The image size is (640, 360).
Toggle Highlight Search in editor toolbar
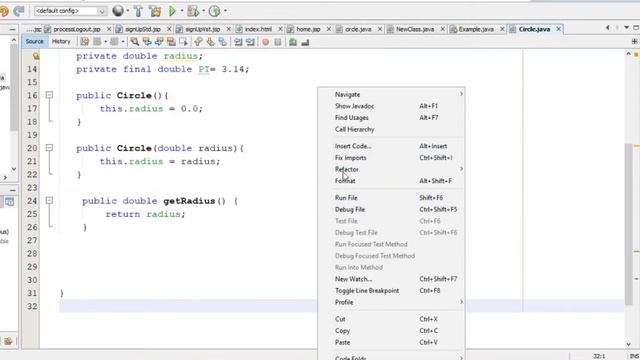(171, 42)
